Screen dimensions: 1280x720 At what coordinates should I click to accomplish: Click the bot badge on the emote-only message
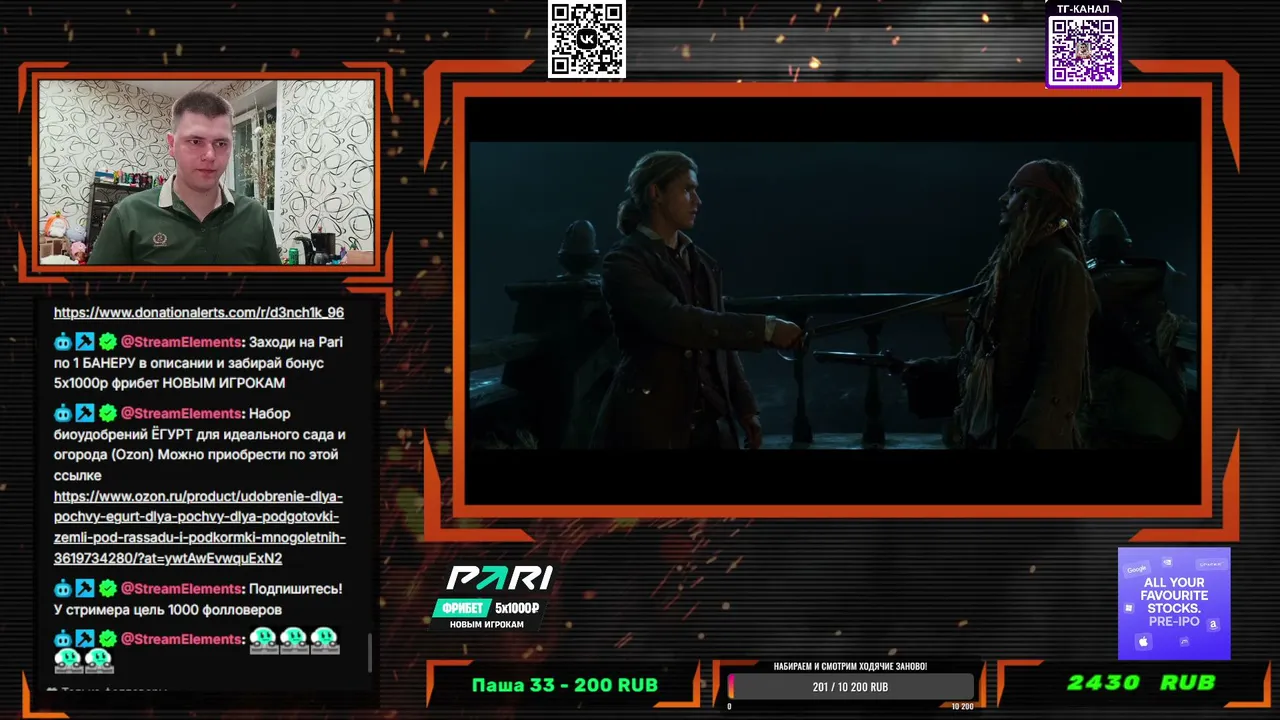pos(63,639)
